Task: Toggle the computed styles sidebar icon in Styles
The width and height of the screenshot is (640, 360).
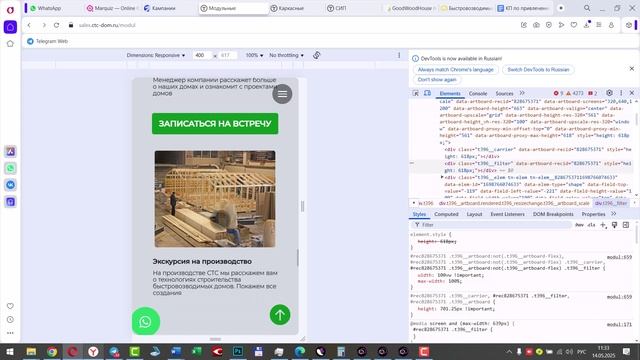Action: tap(626, 225)
